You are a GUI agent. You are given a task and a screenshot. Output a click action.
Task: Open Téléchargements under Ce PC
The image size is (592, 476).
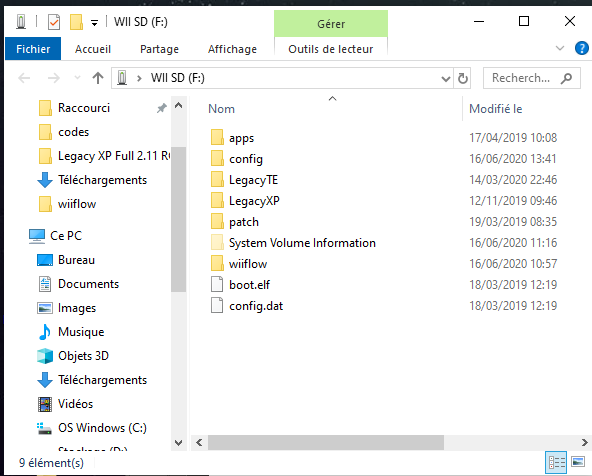point(102,380)
